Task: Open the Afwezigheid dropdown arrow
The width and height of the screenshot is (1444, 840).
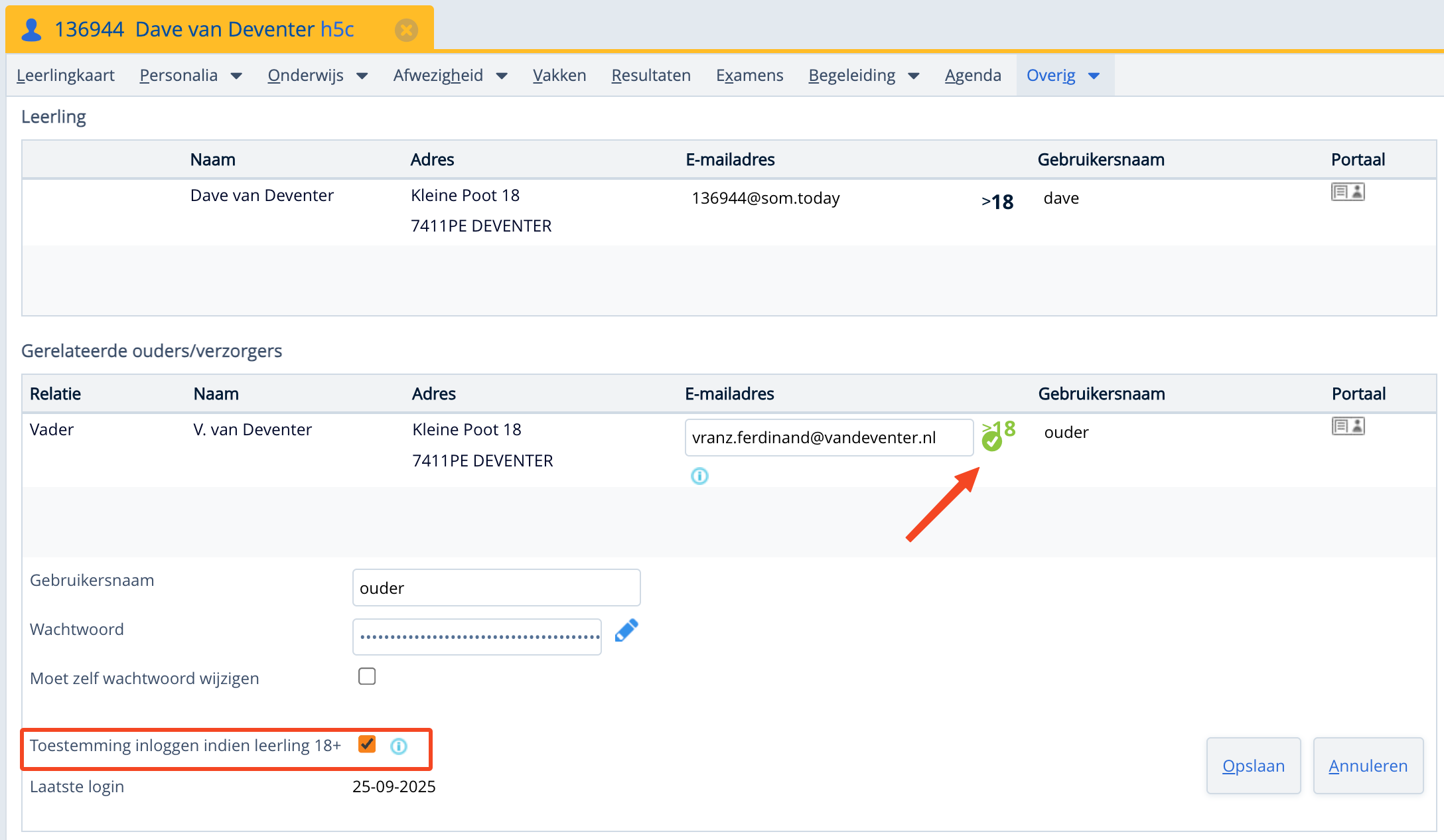Action: tap(502, 76)
